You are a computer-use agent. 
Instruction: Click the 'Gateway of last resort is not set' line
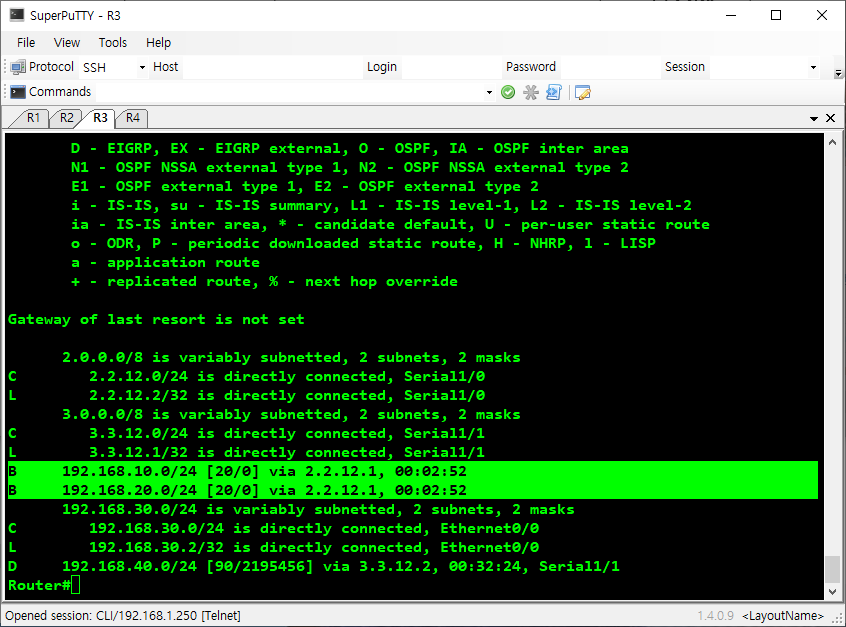click(x=156, y=319)
